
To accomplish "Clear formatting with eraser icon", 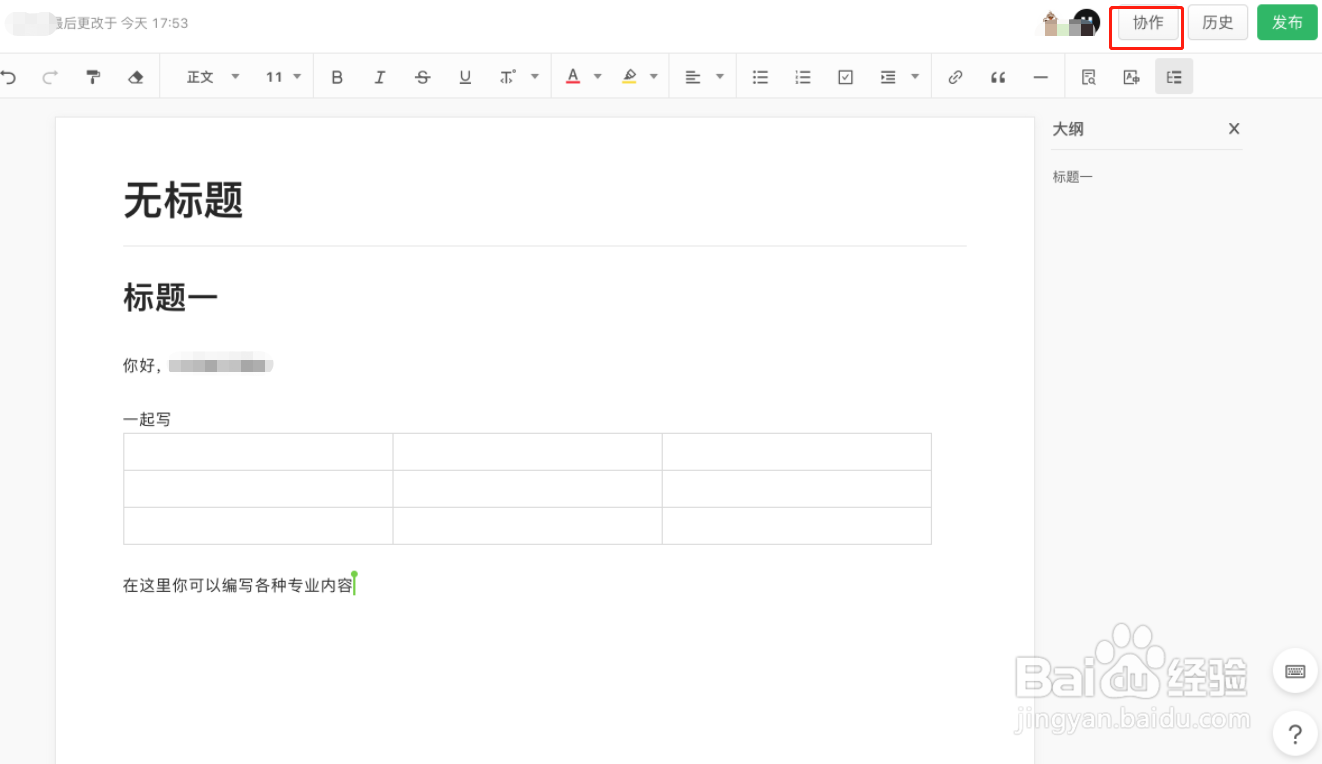I will [x=137, y=77].
